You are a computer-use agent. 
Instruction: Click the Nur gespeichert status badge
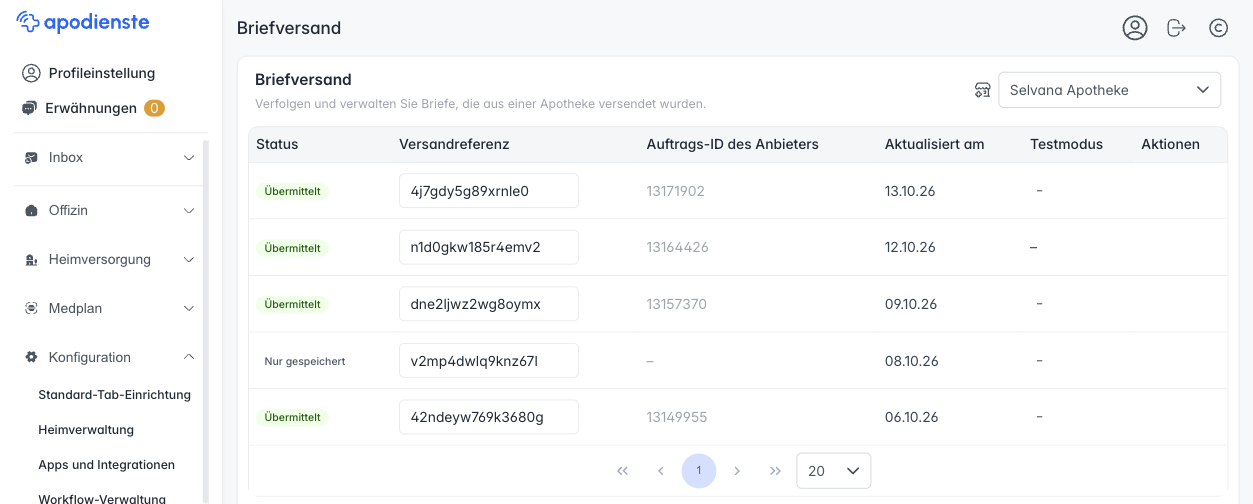click(x=305, y=361)
